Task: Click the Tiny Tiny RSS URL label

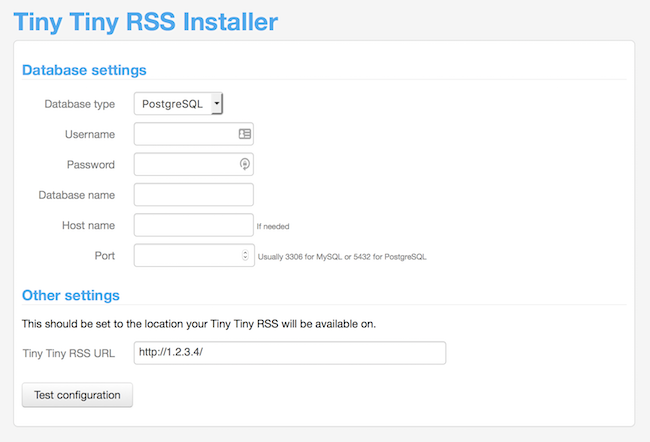Action: point(68,353)
